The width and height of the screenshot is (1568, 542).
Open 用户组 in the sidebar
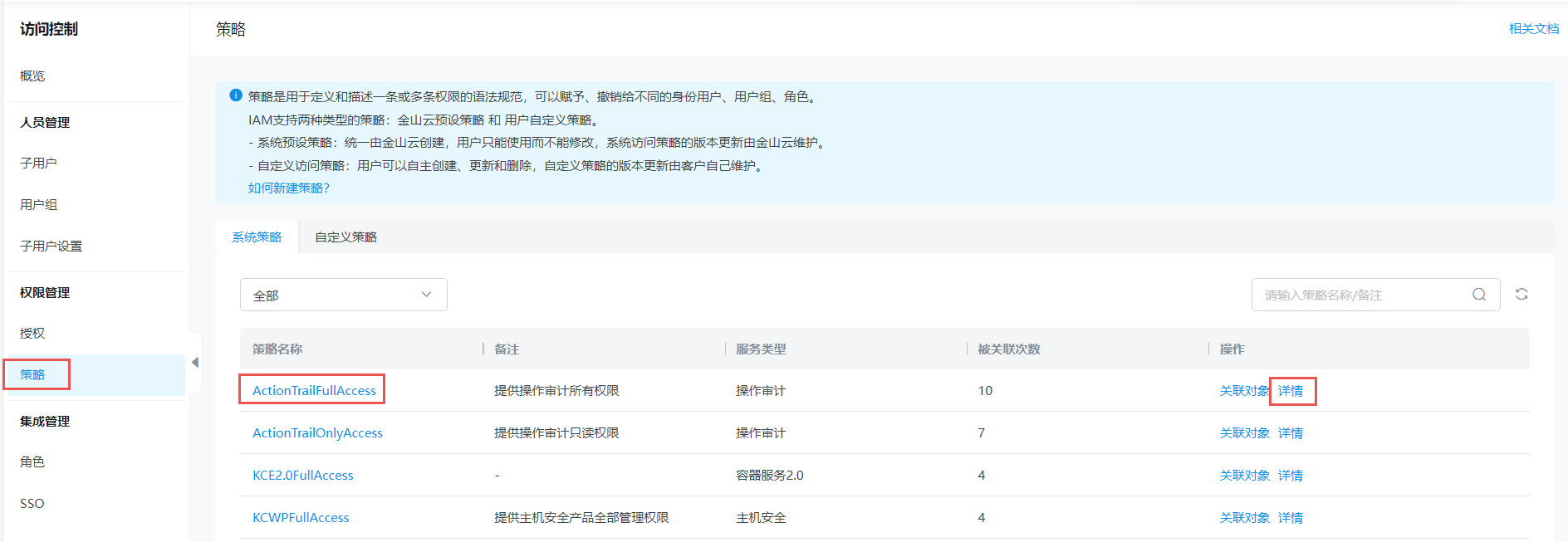point(38,205)
